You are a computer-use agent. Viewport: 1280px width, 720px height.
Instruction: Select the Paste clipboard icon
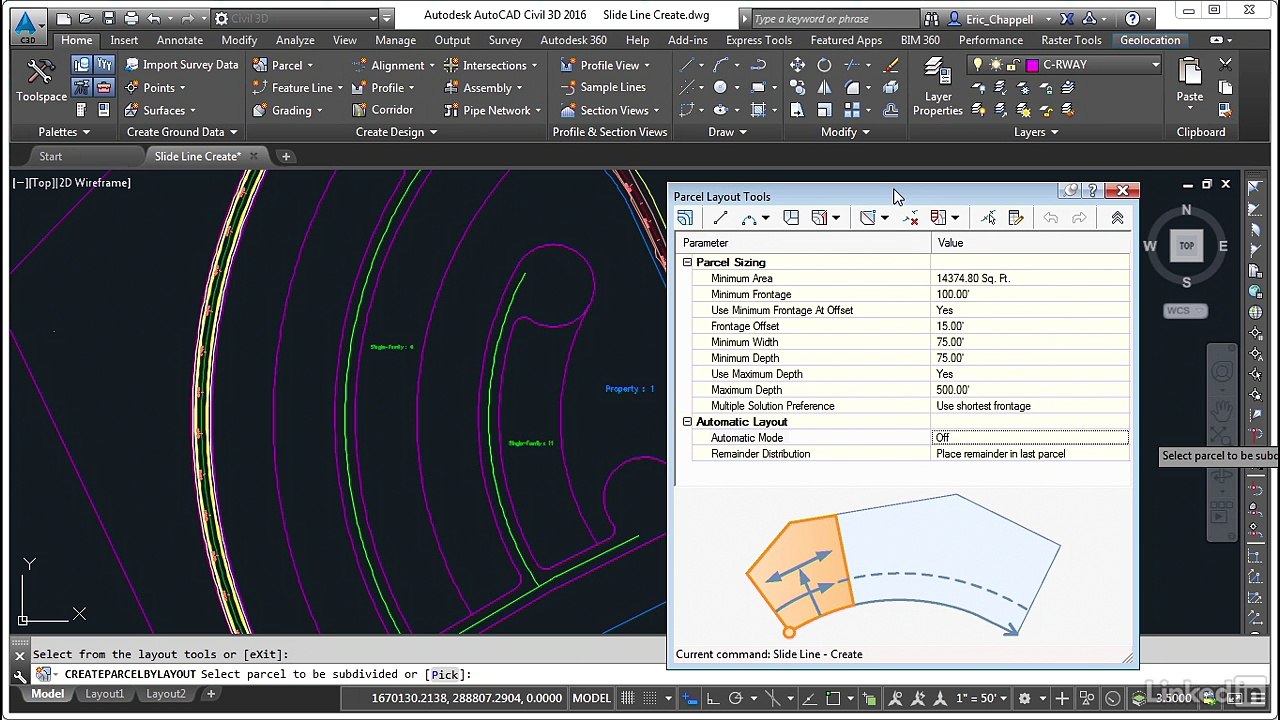[x=1189, y=82]
